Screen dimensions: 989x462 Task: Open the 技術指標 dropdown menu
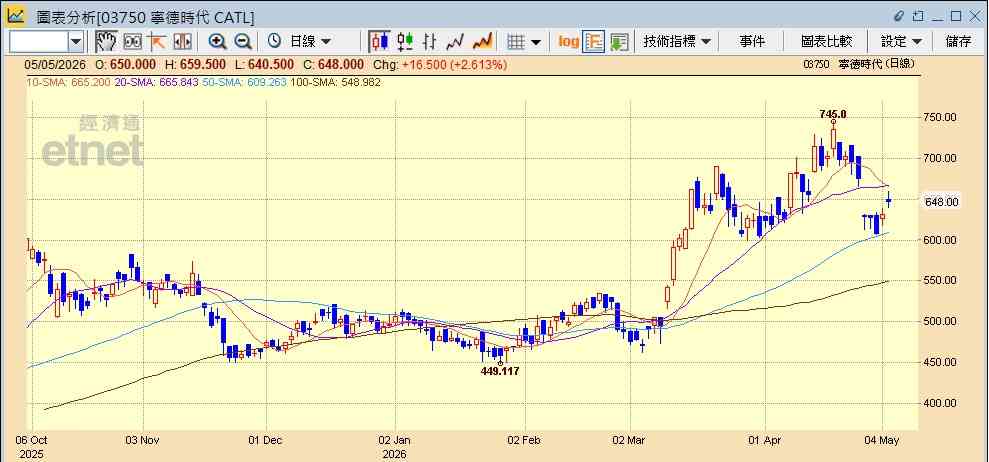tap(677, 42)
